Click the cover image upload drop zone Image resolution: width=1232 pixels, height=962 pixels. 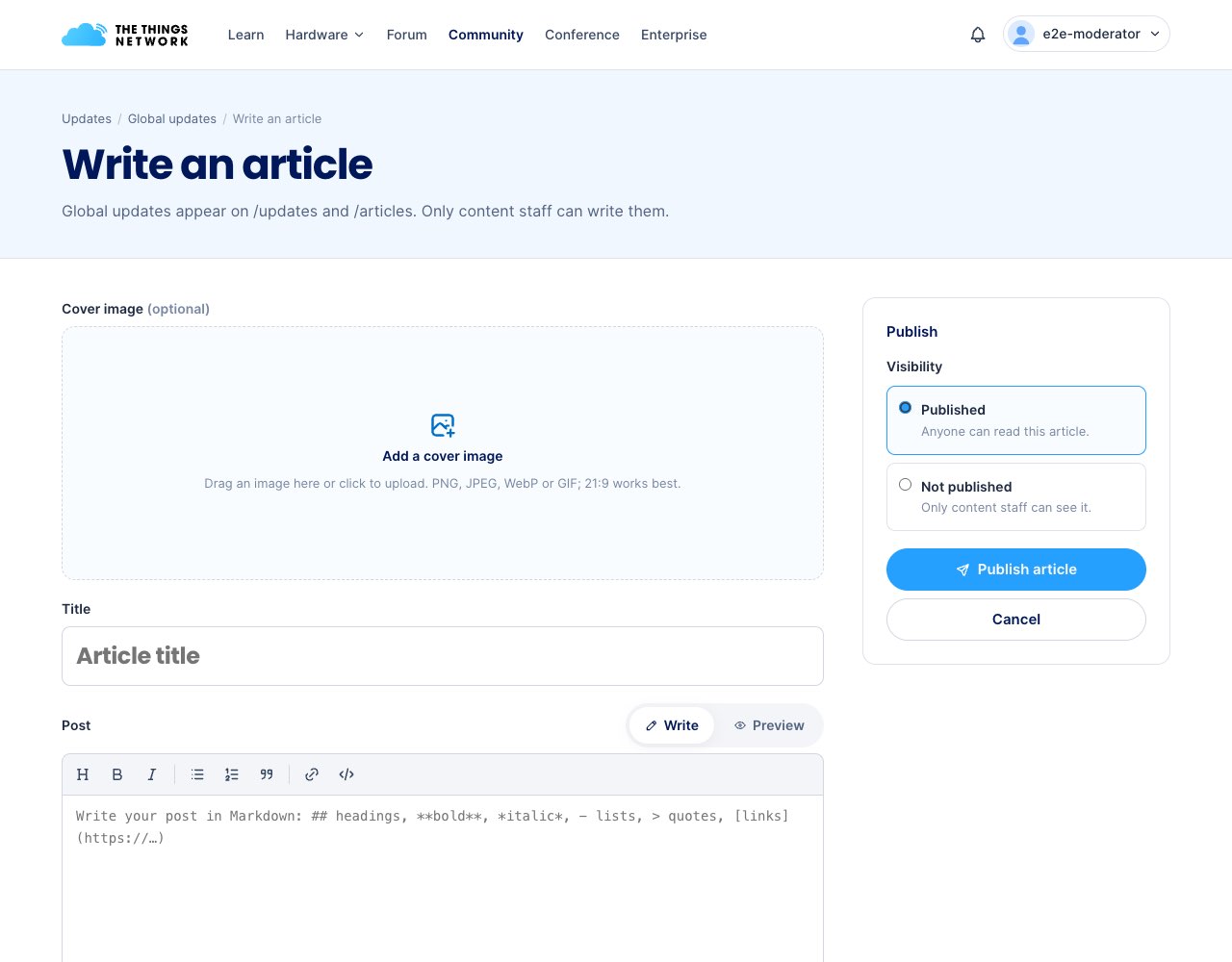(x=443, y=453)
